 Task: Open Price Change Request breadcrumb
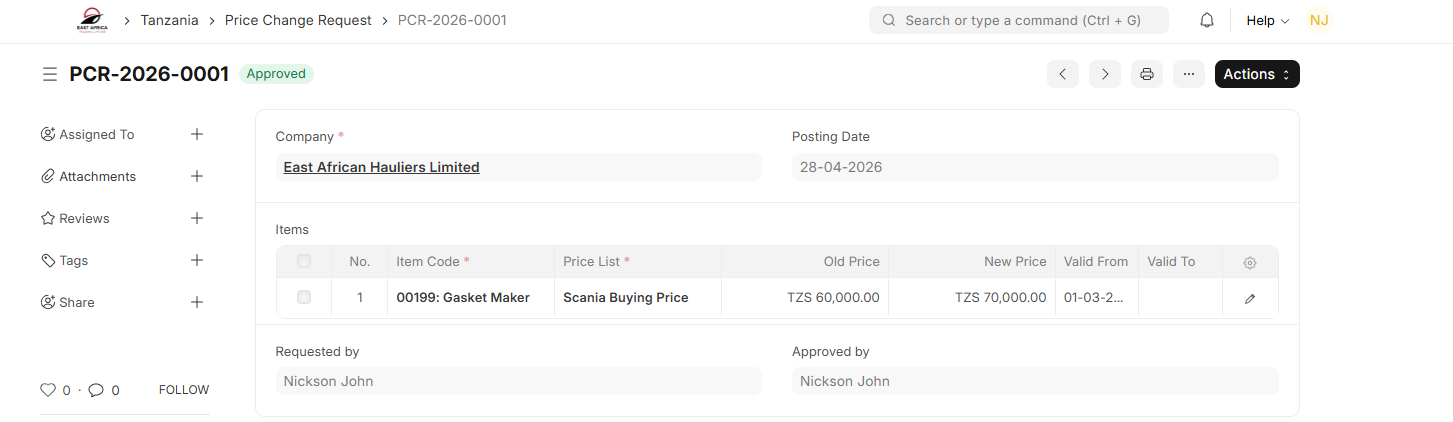(x=298, y=20)
